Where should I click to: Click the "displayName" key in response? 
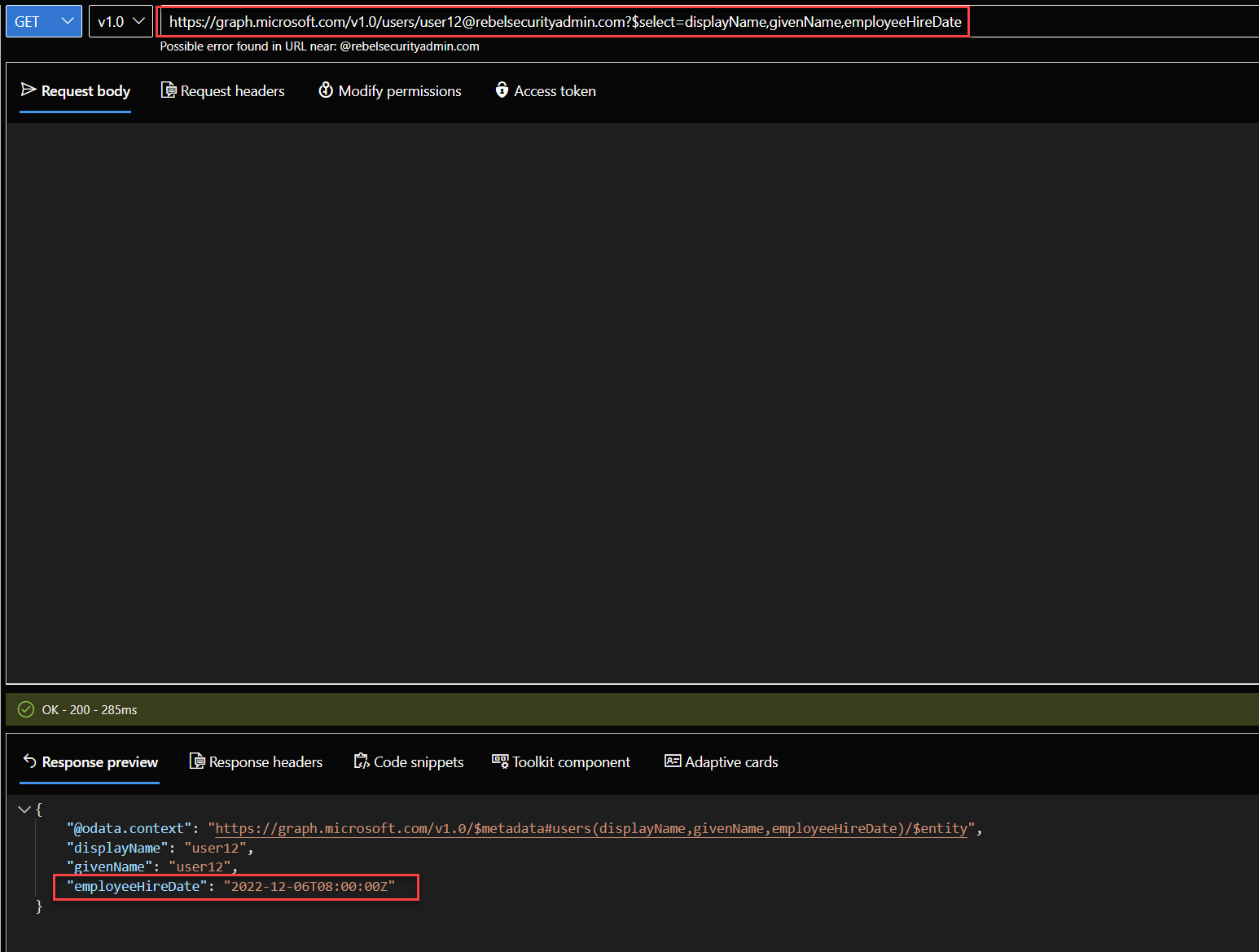coord(117,849)
